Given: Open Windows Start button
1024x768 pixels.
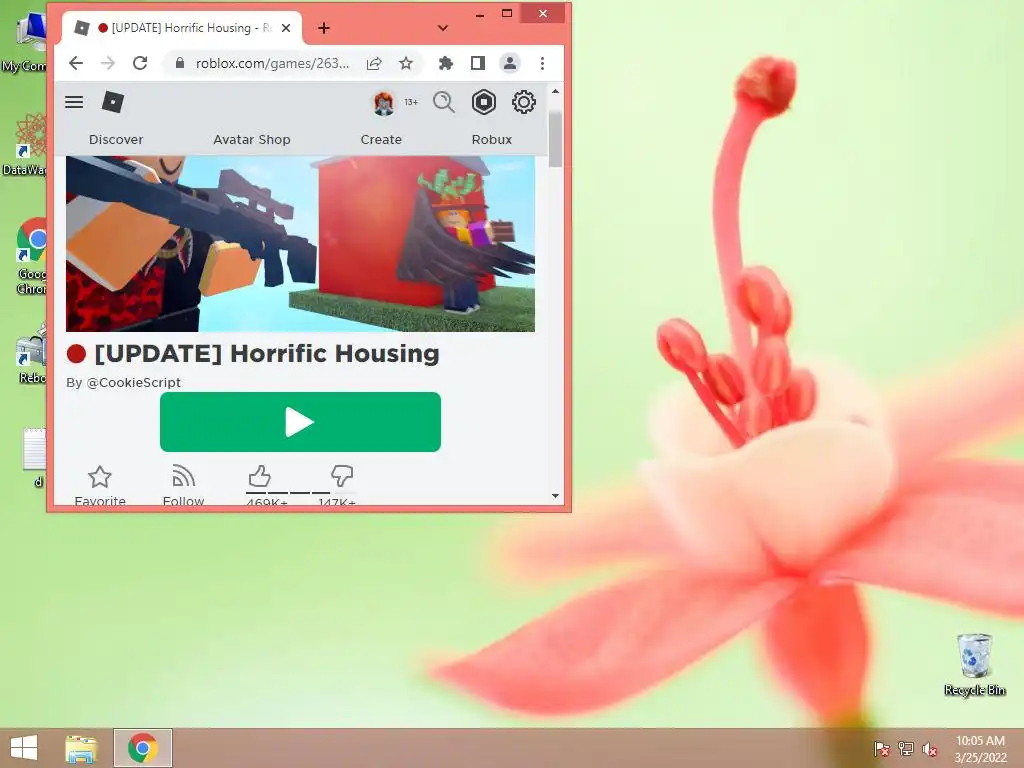Looking at the screenshot, I should (x=24, y=748).
